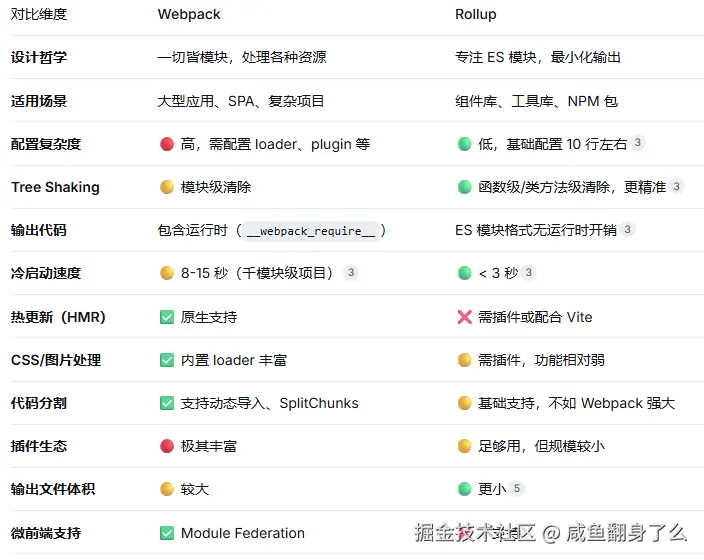Open citation 3 after ES 模块格式无运行时开销

pyautogui.click(x=627, y=229)
